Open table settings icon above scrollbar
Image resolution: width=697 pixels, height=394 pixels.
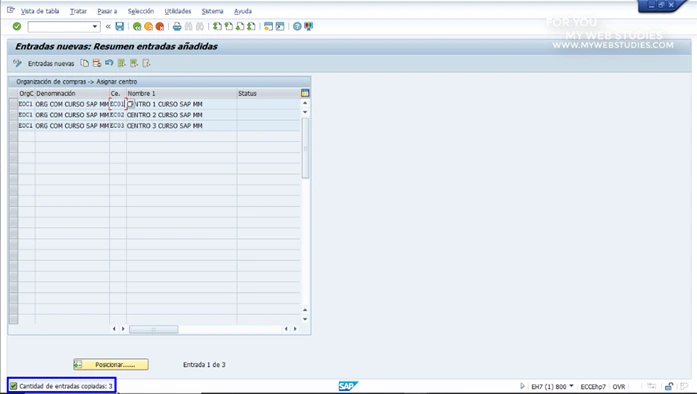click(x=305, y=93)
